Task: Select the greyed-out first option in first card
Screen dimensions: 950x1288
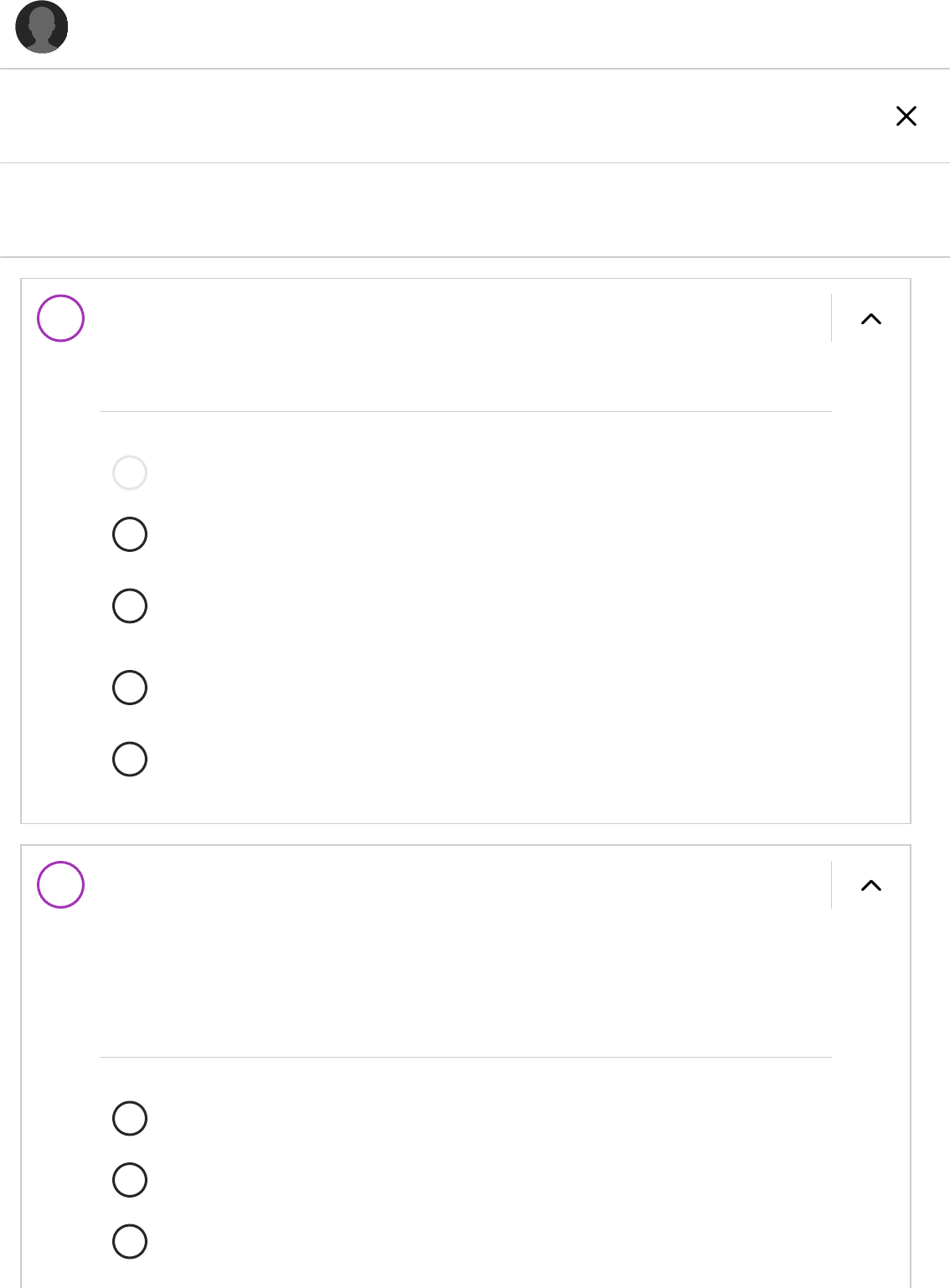Action: pos(130,473)
